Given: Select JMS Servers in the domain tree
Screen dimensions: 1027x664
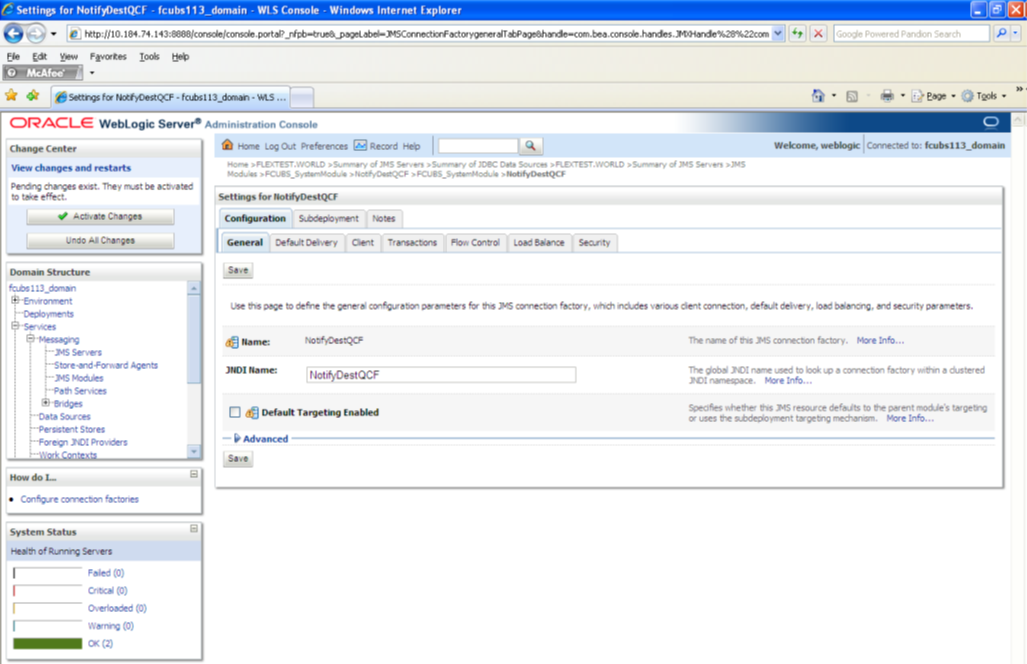Looking at the screenshot, I should click(78, 352).
